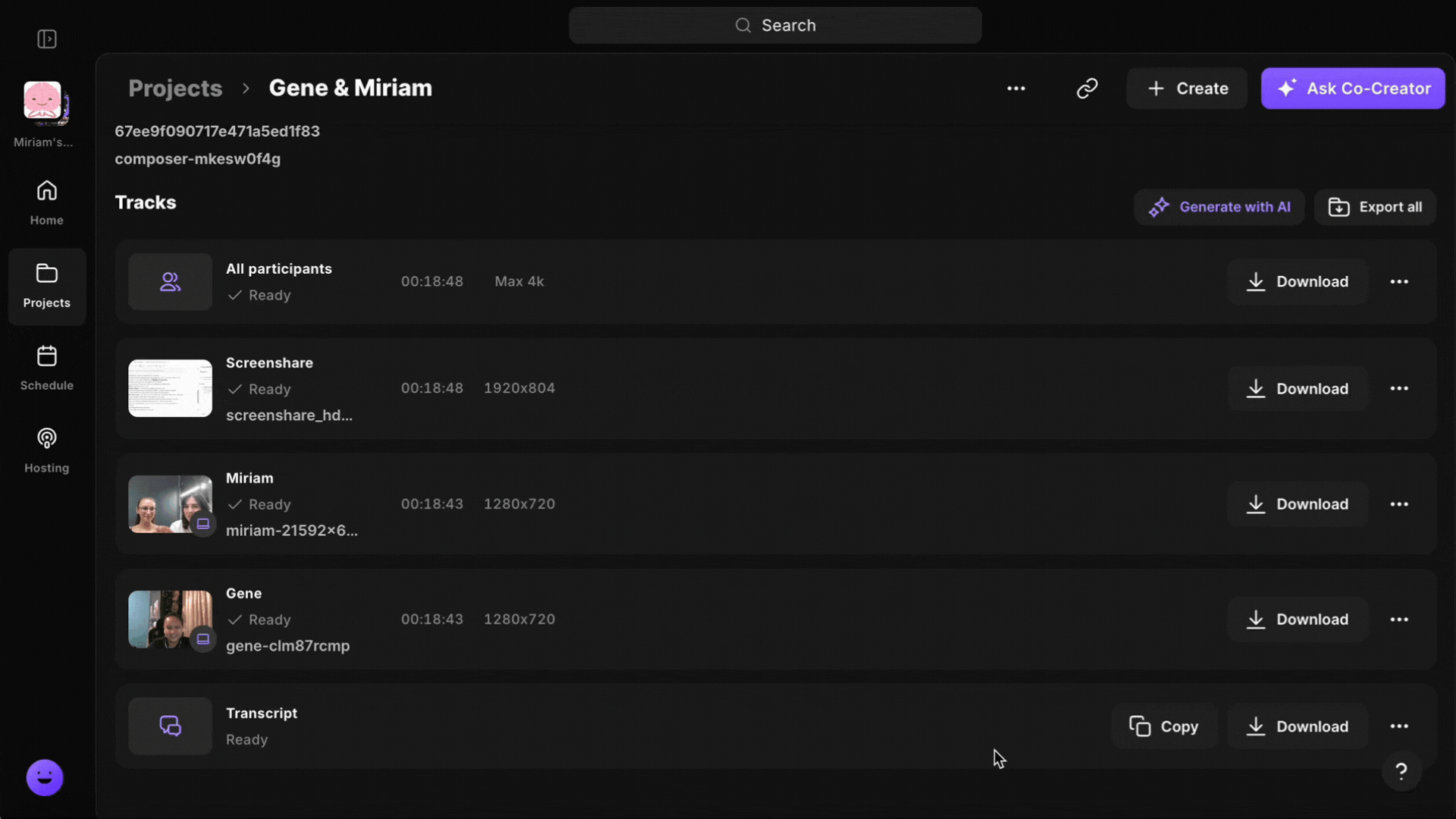Navigate to Projects breadcrumb link
The width and height of the screenshot is (1456, 819).
[175, 89]
